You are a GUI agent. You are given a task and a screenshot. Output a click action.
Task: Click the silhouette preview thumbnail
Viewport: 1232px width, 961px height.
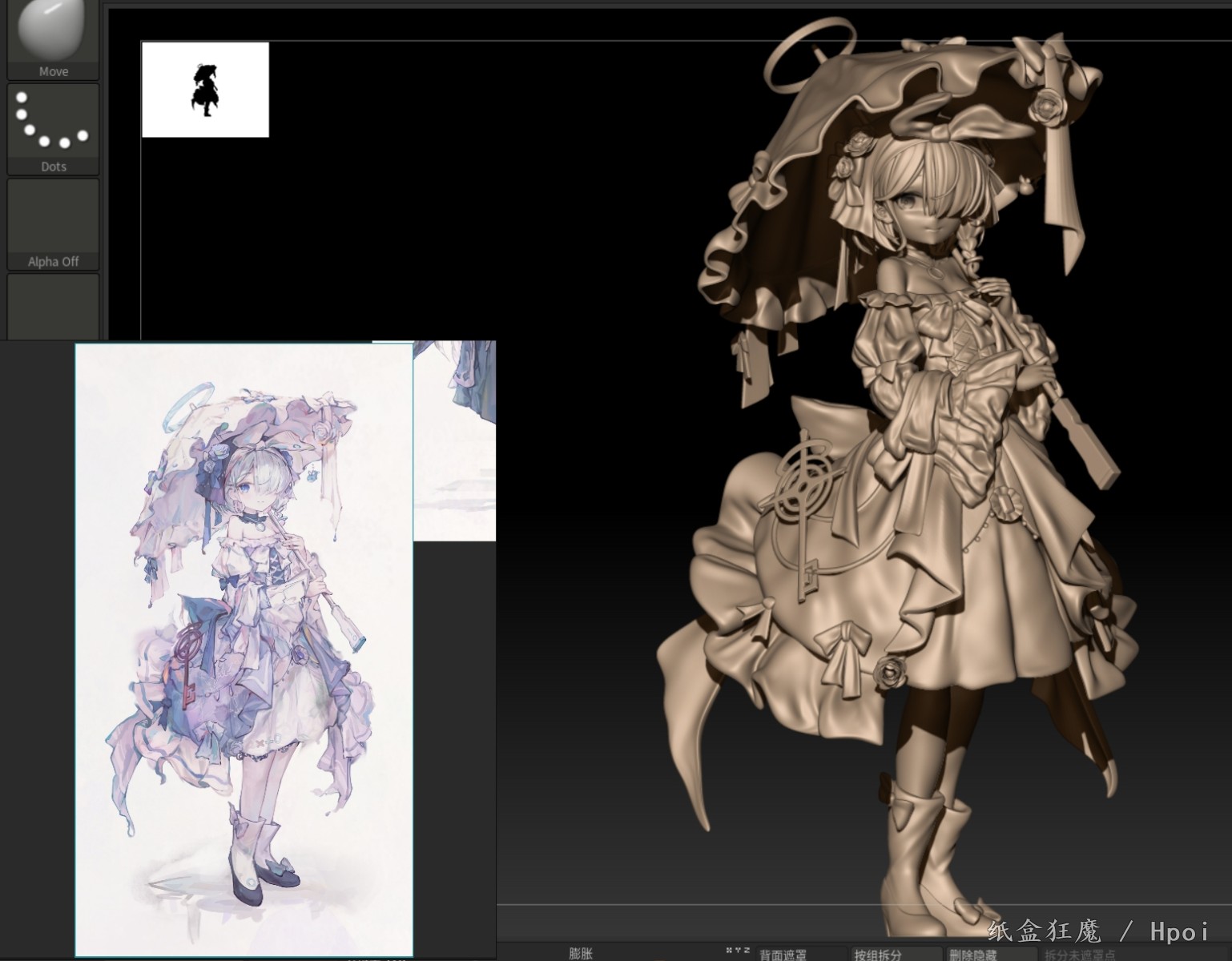point(205,90)
